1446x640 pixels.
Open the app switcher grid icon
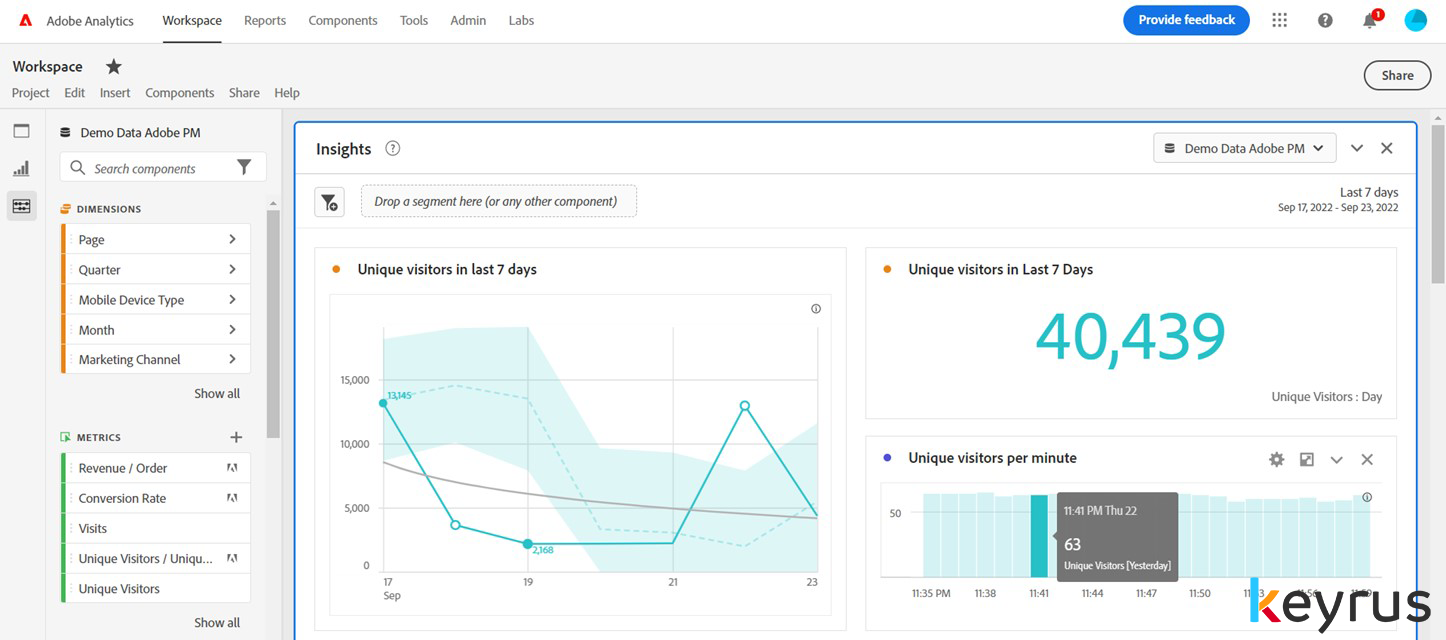click(x=1279, y=20)
